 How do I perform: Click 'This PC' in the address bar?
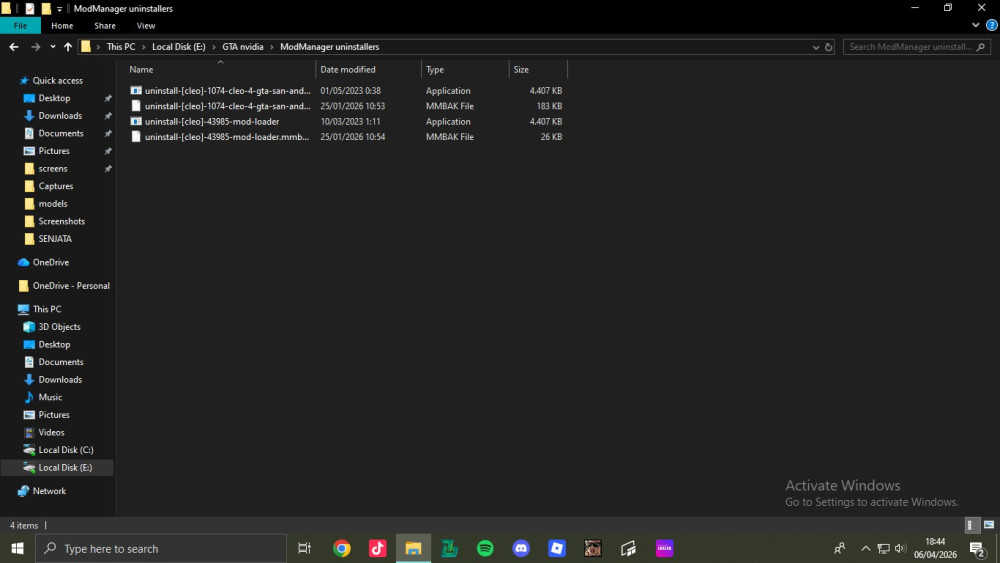coord(121,47)
